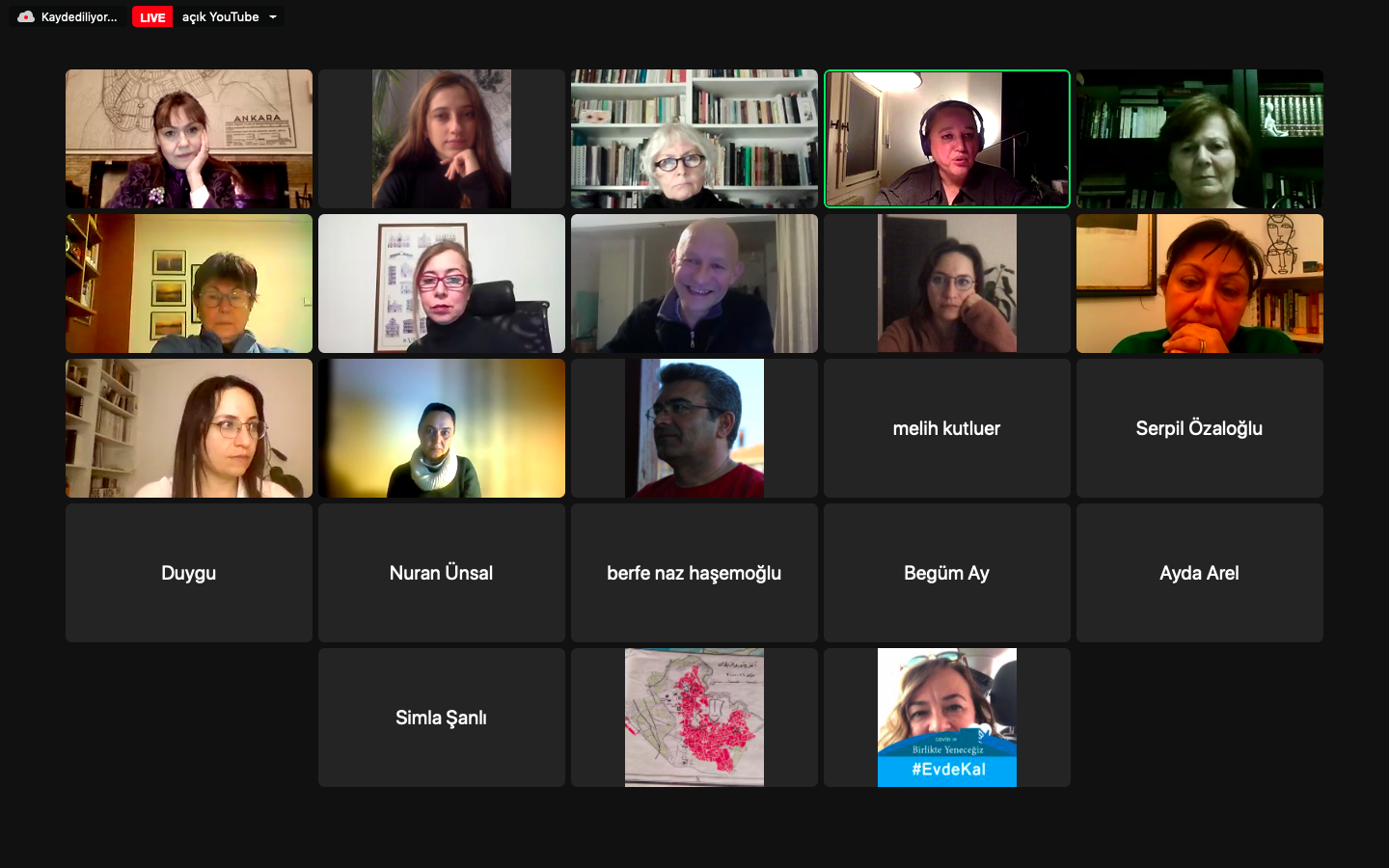Select the Serpil Özaloğlu participant tile

point(1200,428)
